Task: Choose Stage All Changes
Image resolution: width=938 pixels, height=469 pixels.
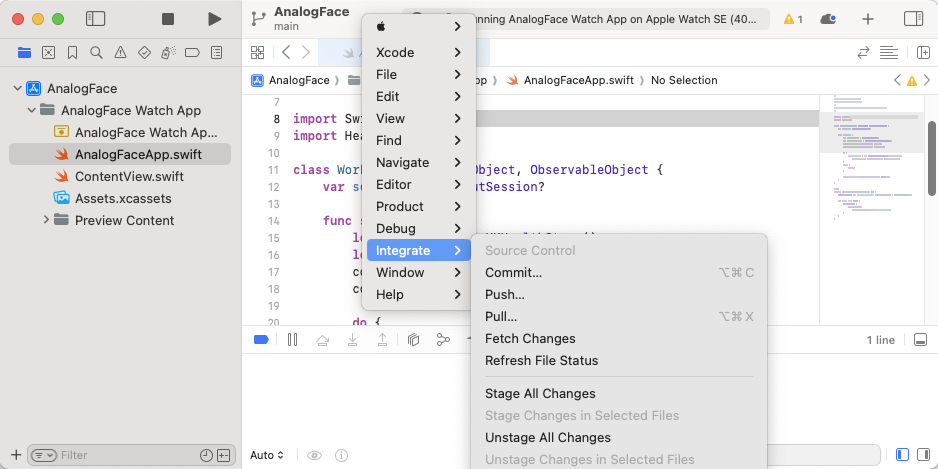Action: coord(619,394)
